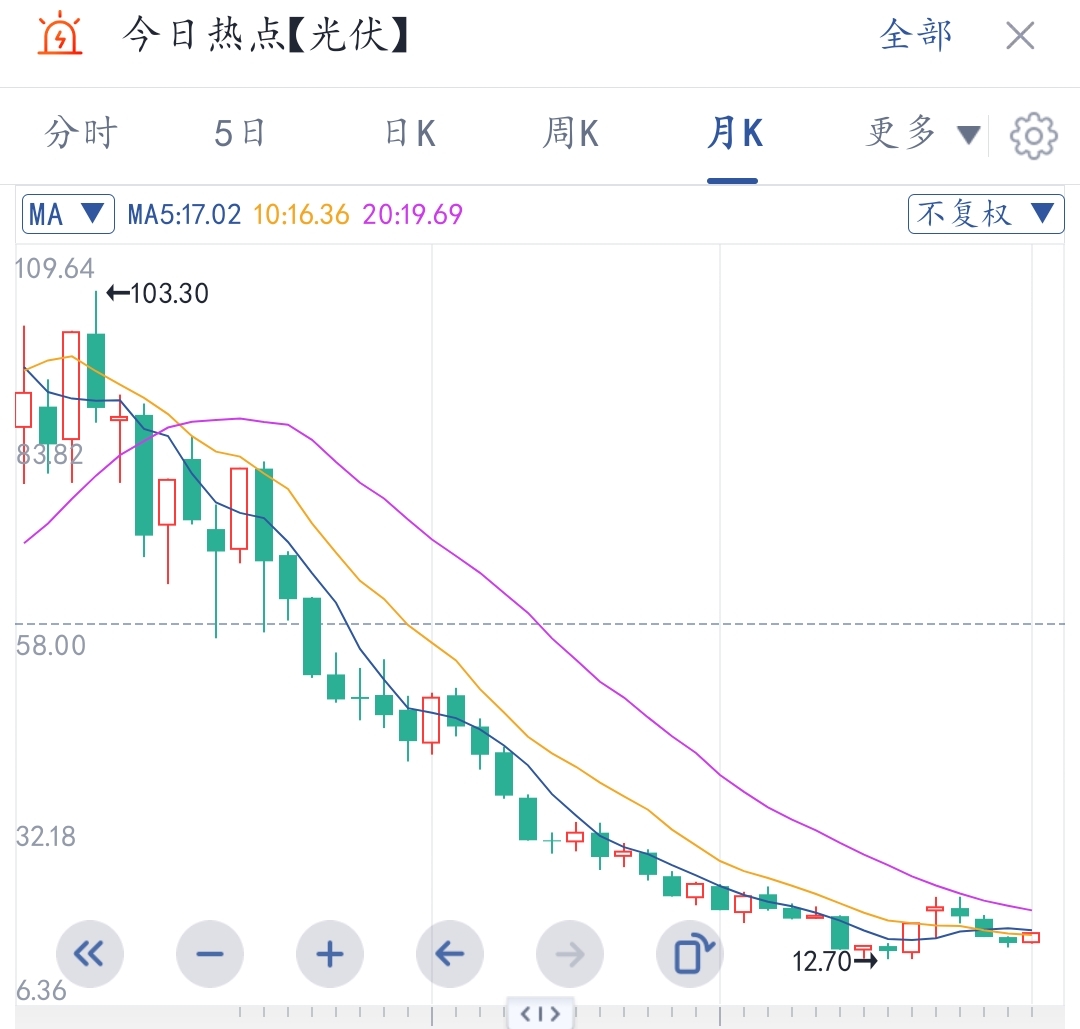Move chart left with left arrow button
The width and height of the screenshot is (1080, 1029).
(450, 954)
